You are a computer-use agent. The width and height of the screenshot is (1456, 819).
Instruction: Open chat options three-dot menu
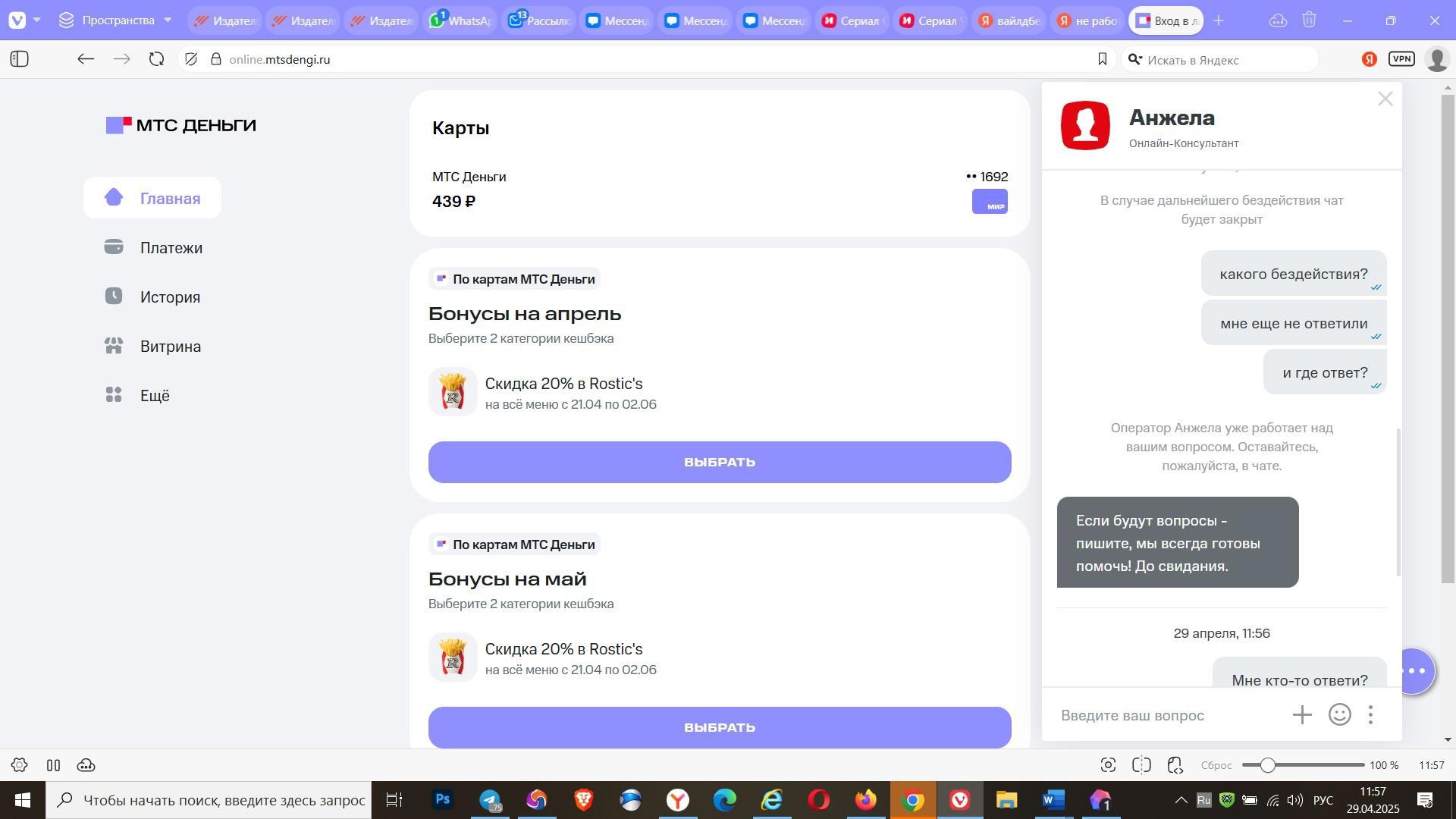1370,714
